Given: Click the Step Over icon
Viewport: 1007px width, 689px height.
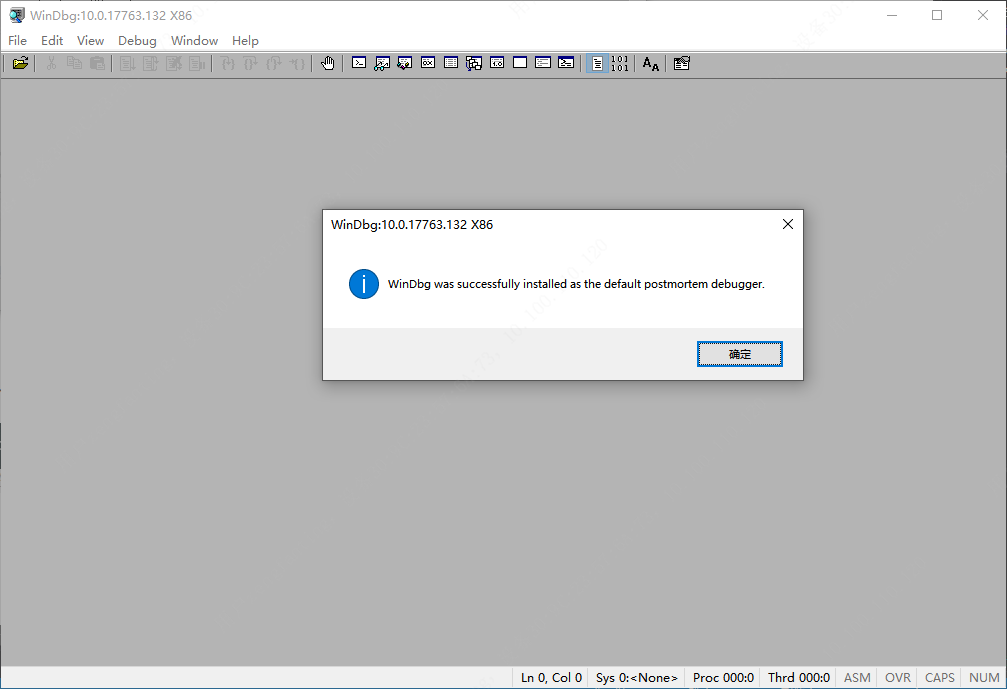Looking at the screenshot, I should coord(250,63).
